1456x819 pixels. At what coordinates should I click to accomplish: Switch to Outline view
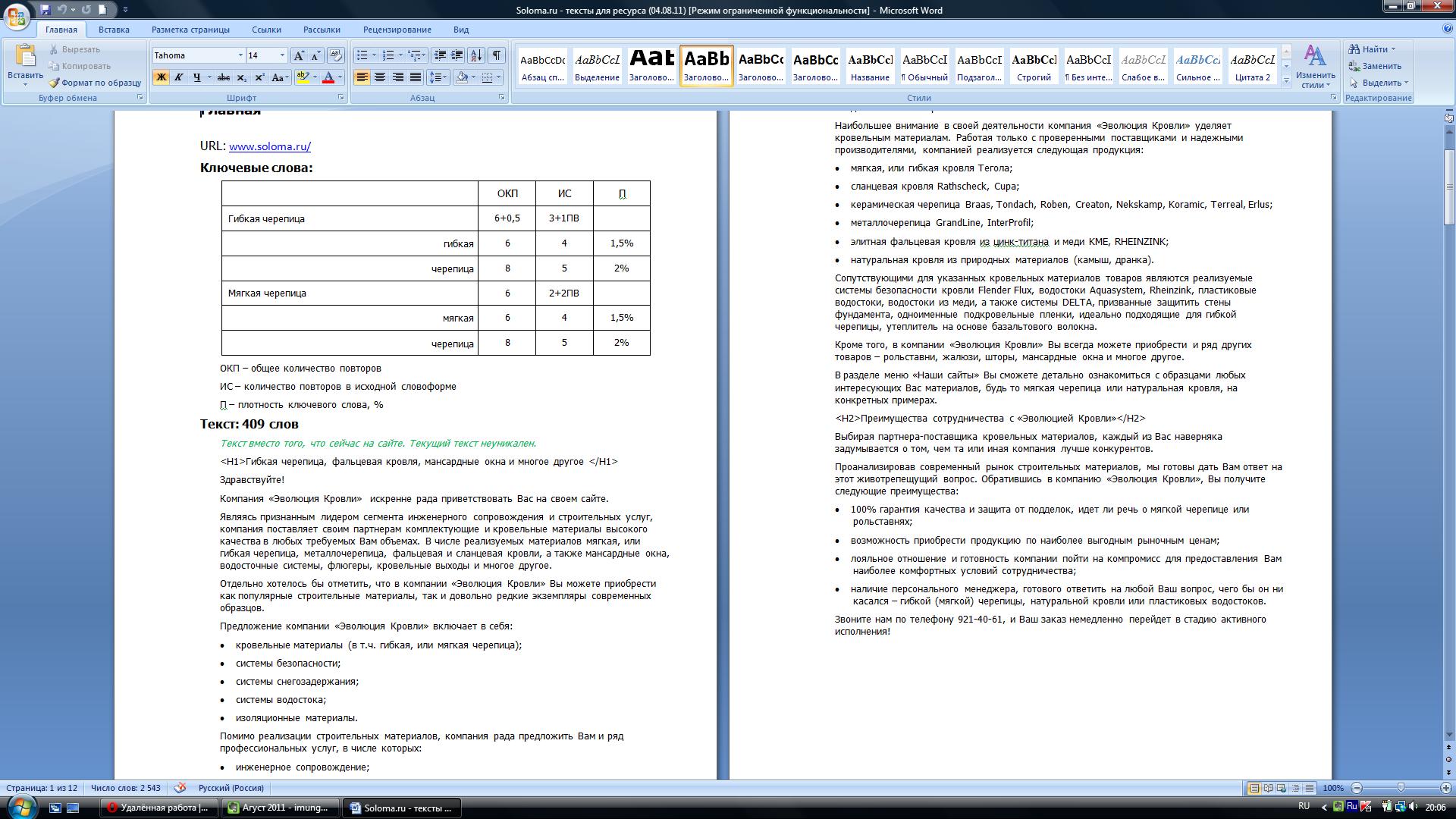(x=1295, y=788)
